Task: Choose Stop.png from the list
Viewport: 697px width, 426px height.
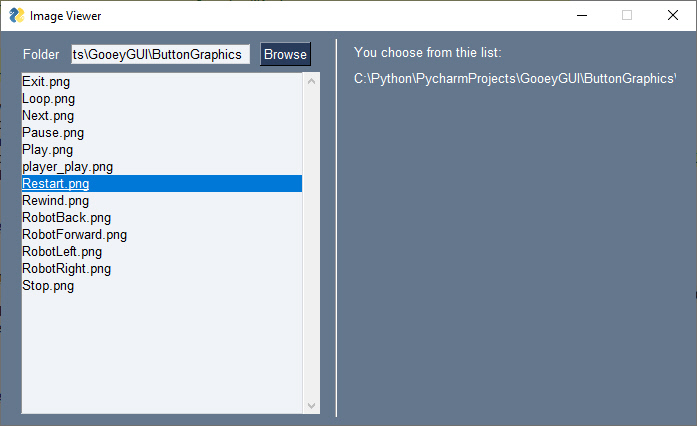Action: pos(47,286)
